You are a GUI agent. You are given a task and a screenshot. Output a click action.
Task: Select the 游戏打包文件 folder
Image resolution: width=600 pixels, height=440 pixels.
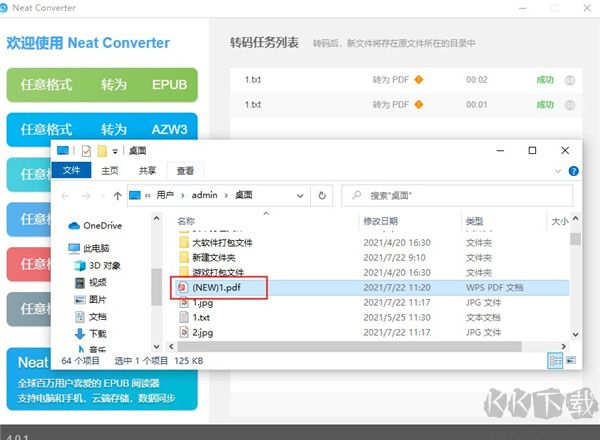218,272
